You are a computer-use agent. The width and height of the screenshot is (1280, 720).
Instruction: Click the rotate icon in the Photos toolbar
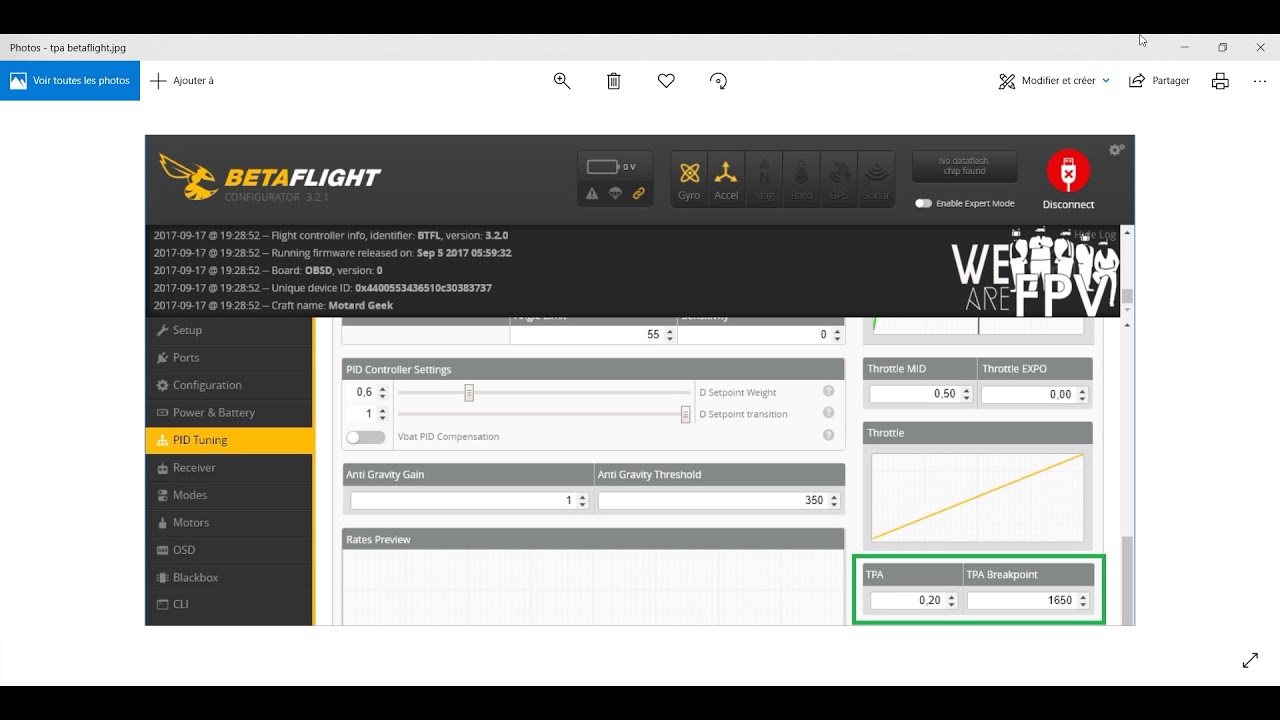click(718, 81)
